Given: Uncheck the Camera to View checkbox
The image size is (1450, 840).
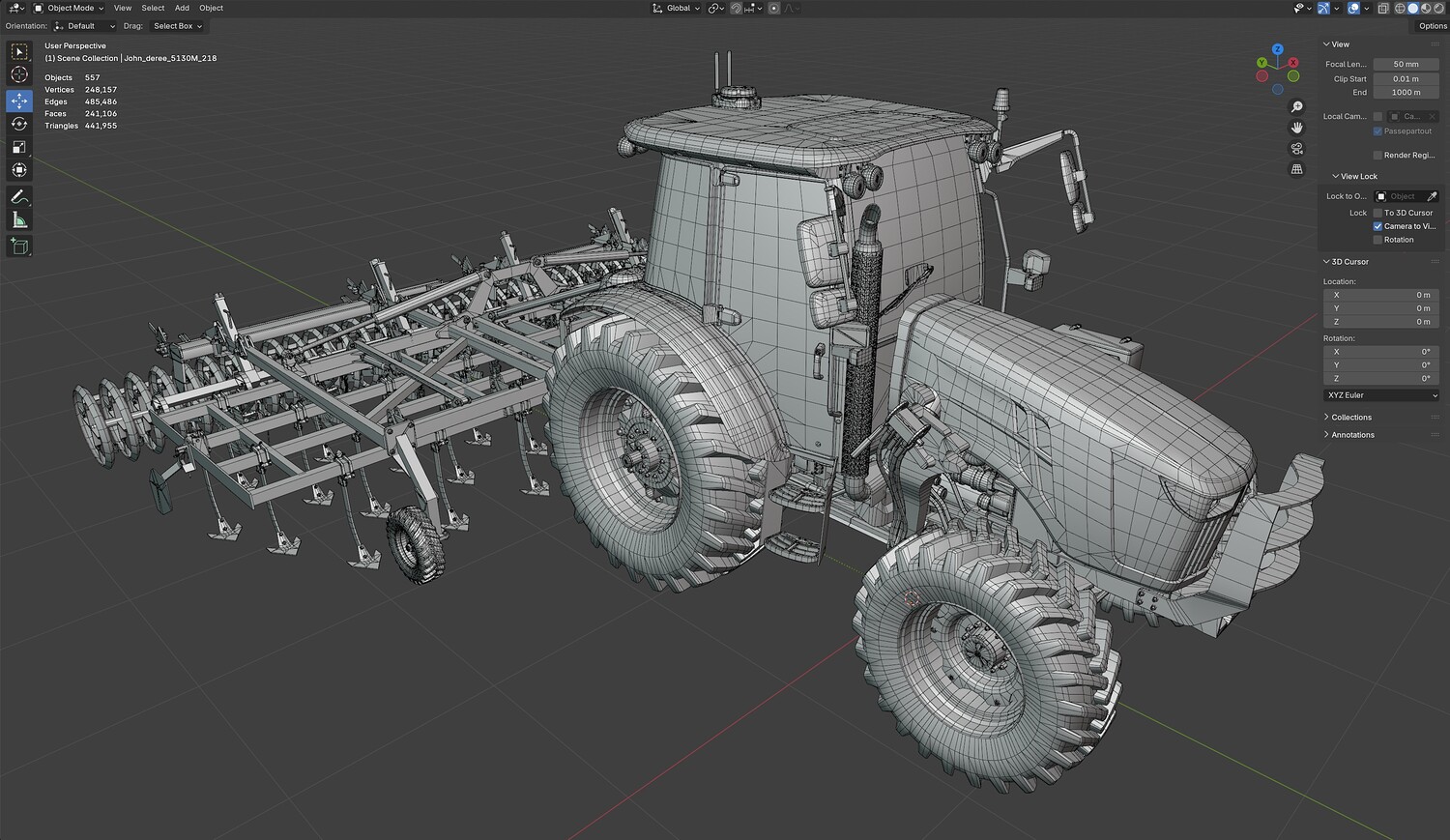Looking at the screenshot, I should click(x=1377, y=226).
